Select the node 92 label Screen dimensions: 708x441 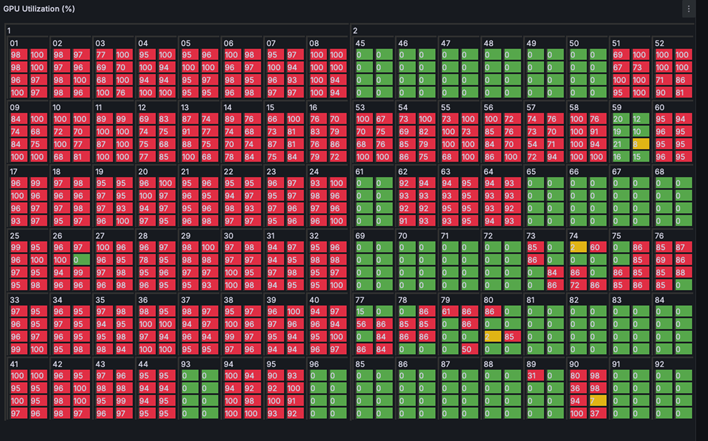[x=659, y=365]
